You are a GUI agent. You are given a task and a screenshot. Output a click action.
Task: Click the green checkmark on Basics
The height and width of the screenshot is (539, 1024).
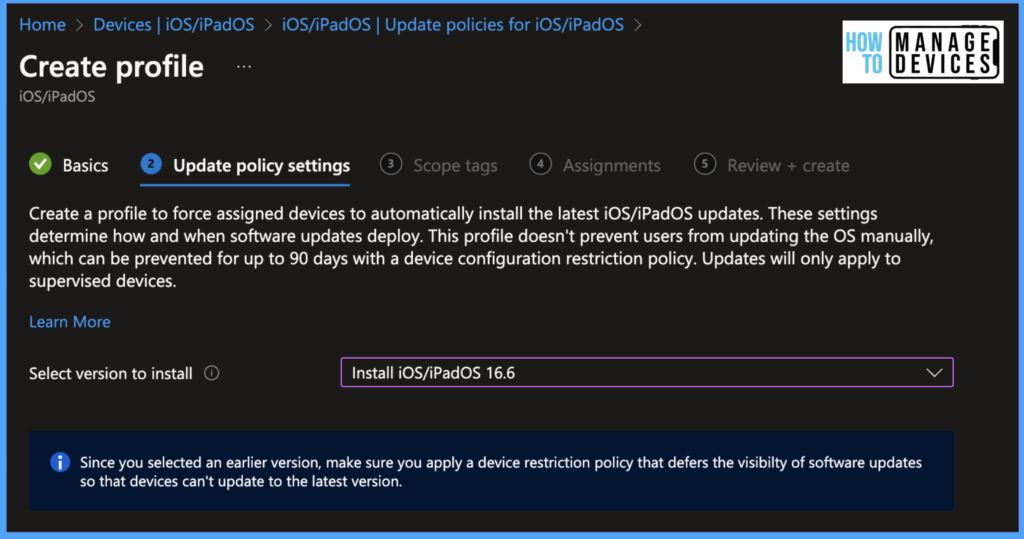[x=40, y=164]
